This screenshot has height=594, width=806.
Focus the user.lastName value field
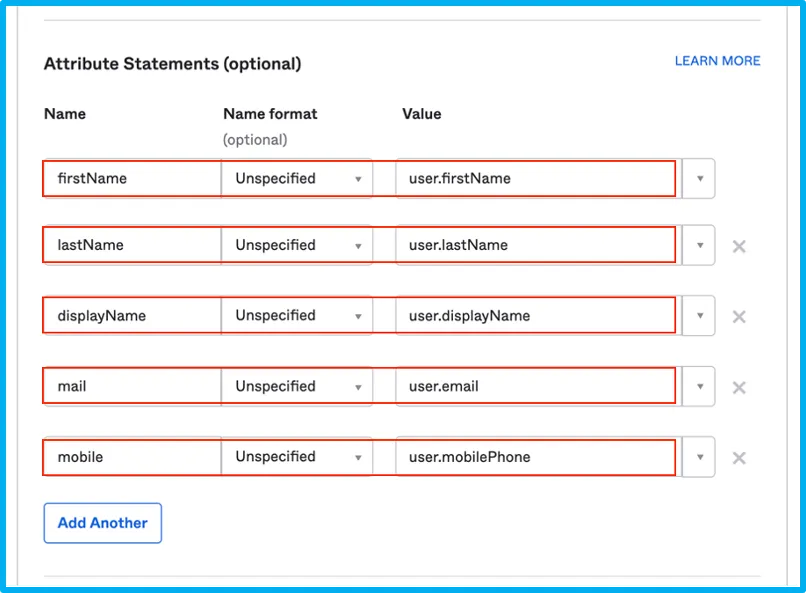(539, 245)
